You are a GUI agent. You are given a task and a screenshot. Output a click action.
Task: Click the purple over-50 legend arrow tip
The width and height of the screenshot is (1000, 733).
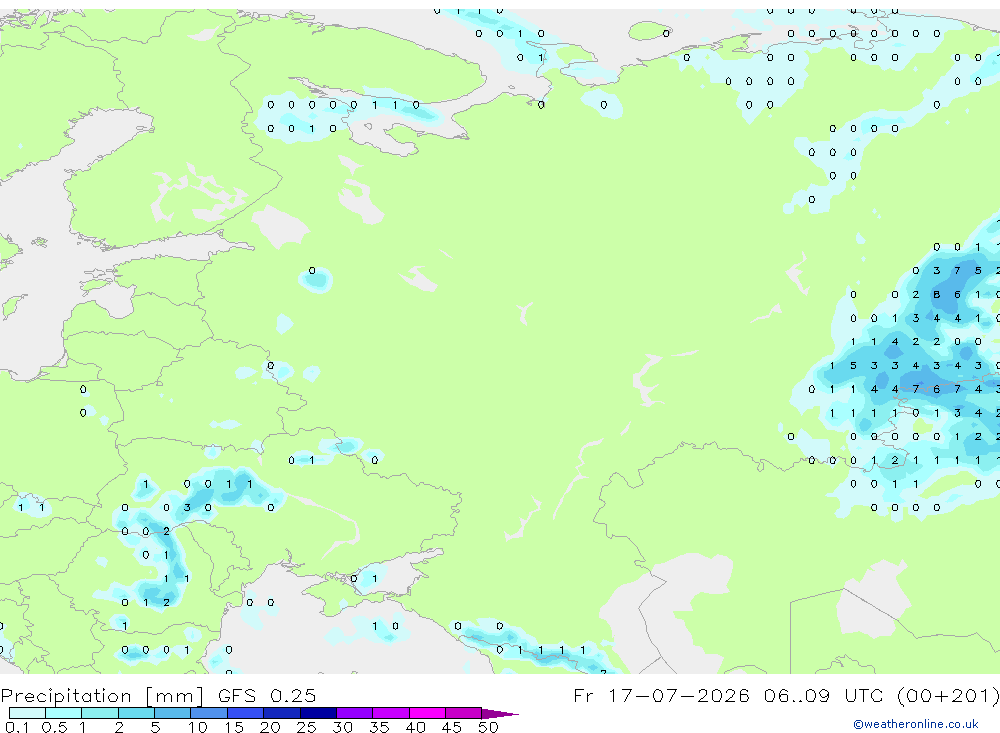point(501,714)
